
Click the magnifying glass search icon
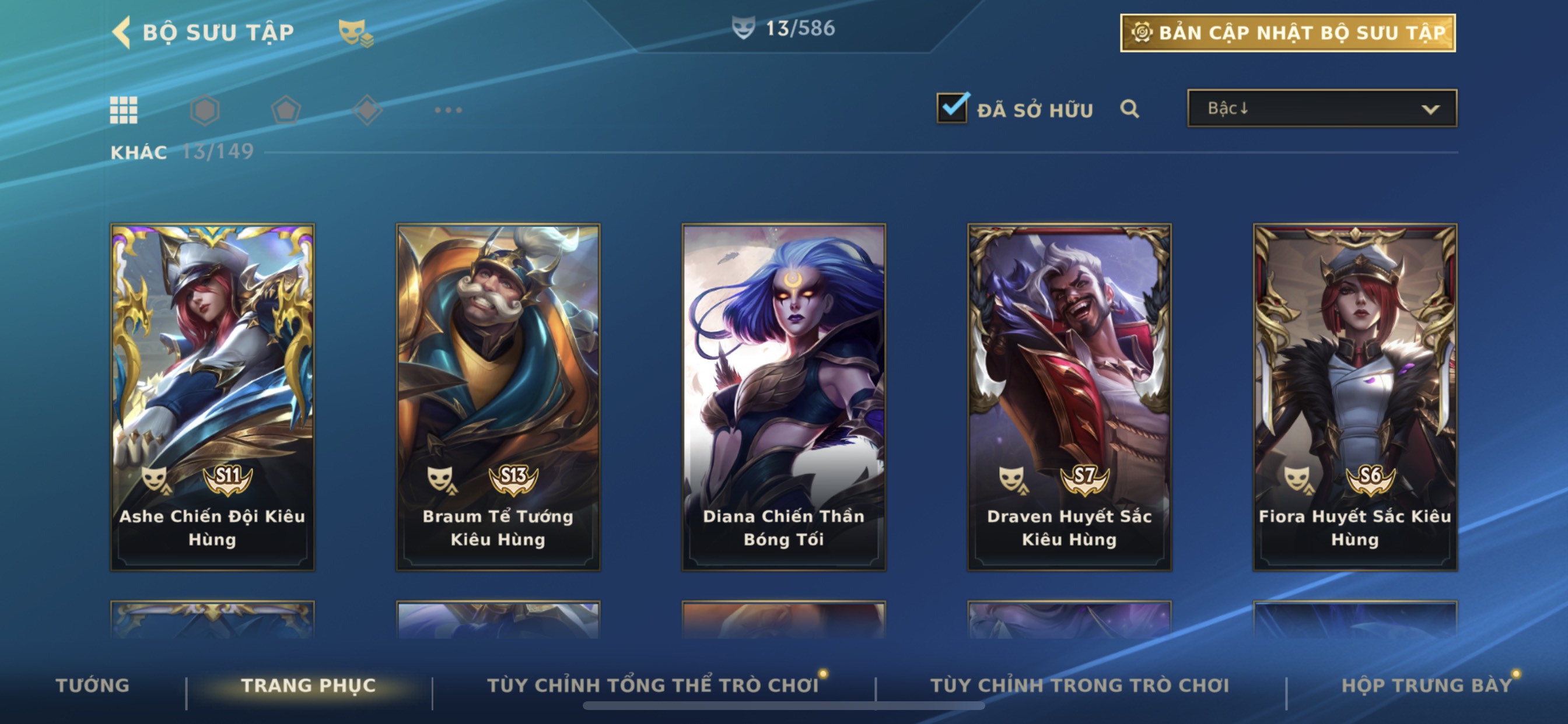pyautogui.click(x=1130, y=109)
